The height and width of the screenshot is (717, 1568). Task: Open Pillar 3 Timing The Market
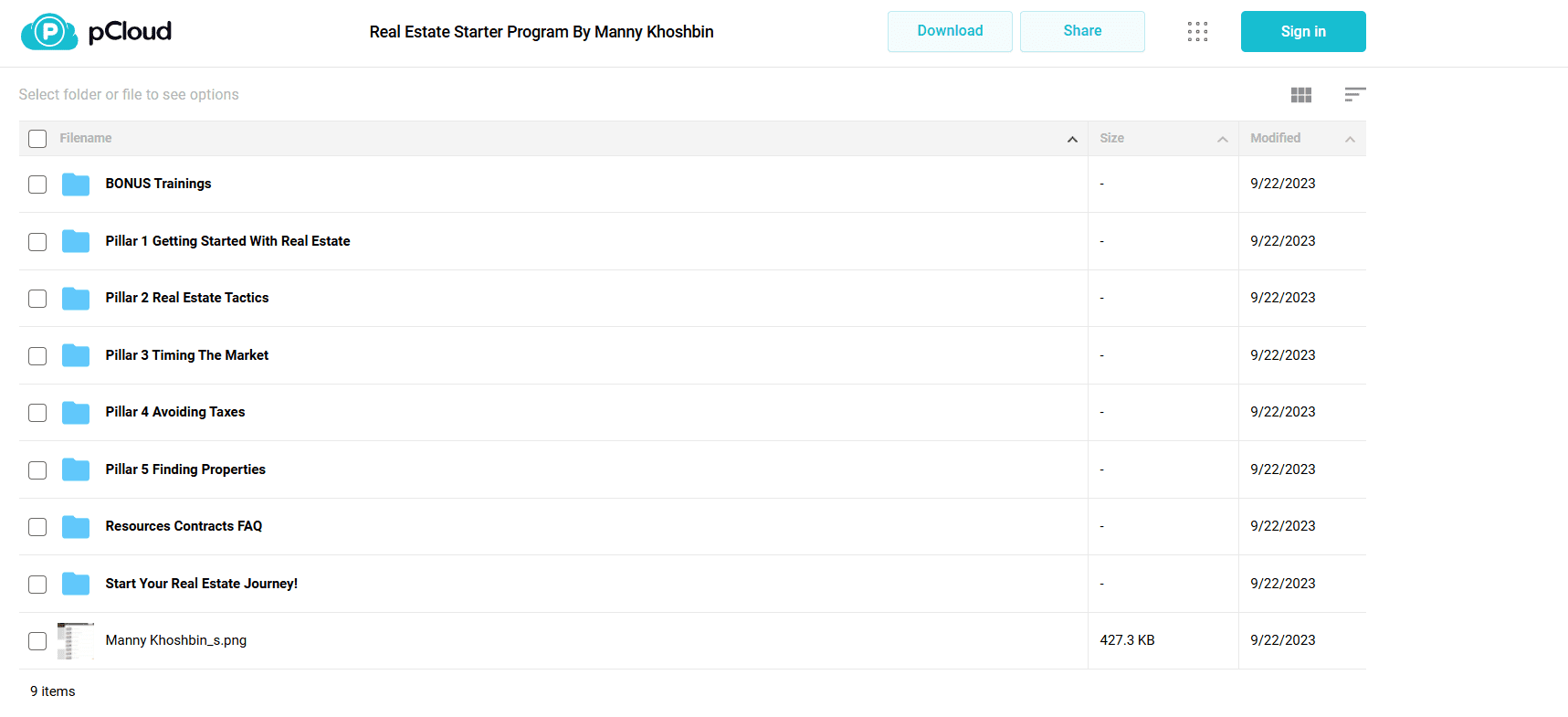pyautogui.click(x=186, y=355)
